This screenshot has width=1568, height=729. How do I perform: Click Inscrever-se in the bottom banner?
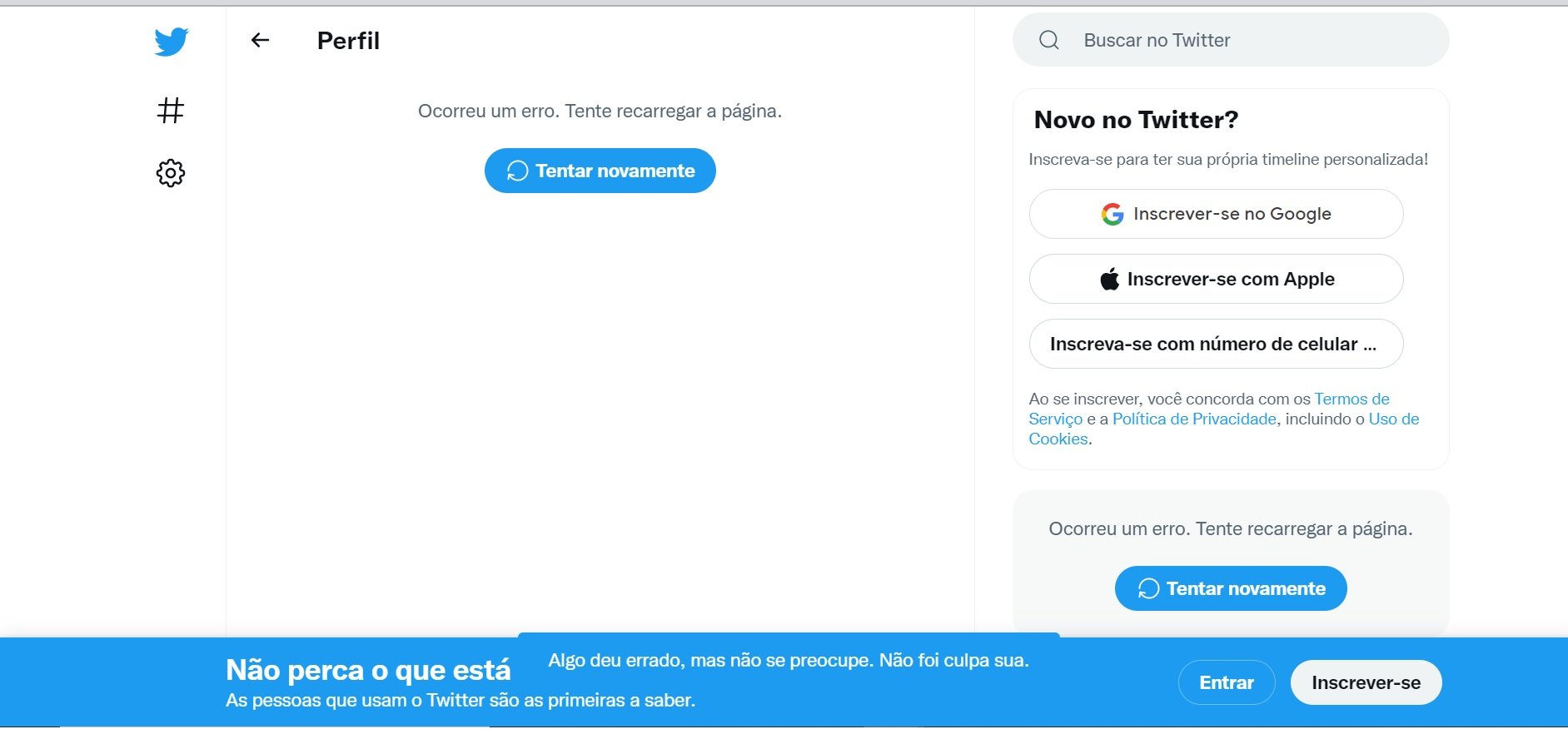point(1366,682)
